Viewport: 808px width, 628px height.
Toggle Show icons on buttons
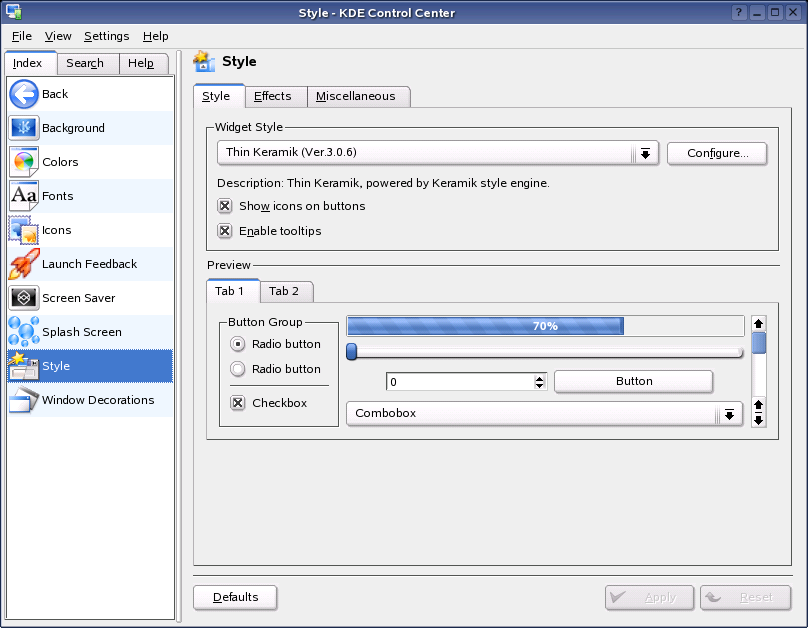click(225, 205)
